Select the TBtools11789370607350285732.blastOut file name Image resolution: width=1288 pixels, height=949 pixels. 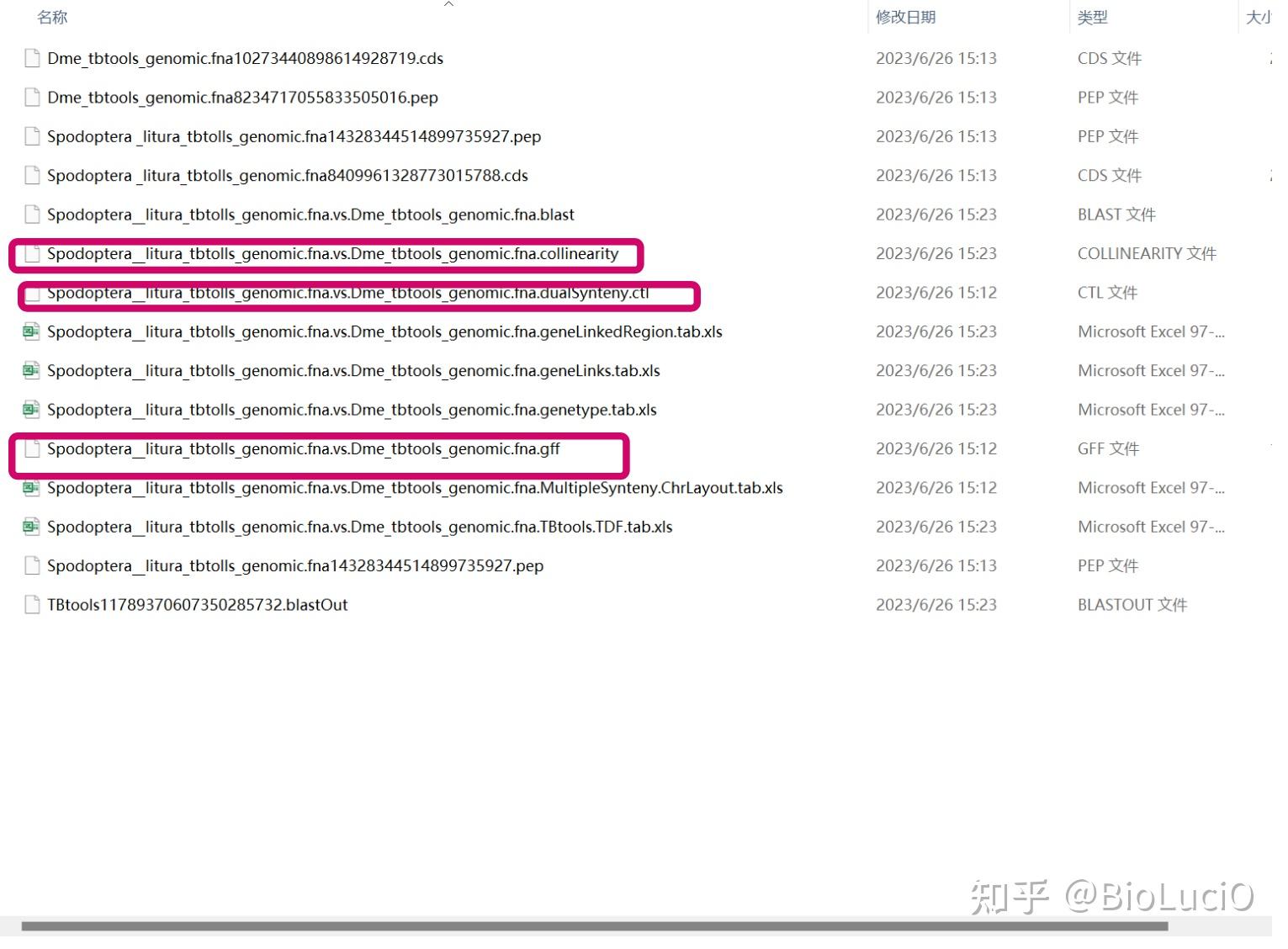coord(198,605)
